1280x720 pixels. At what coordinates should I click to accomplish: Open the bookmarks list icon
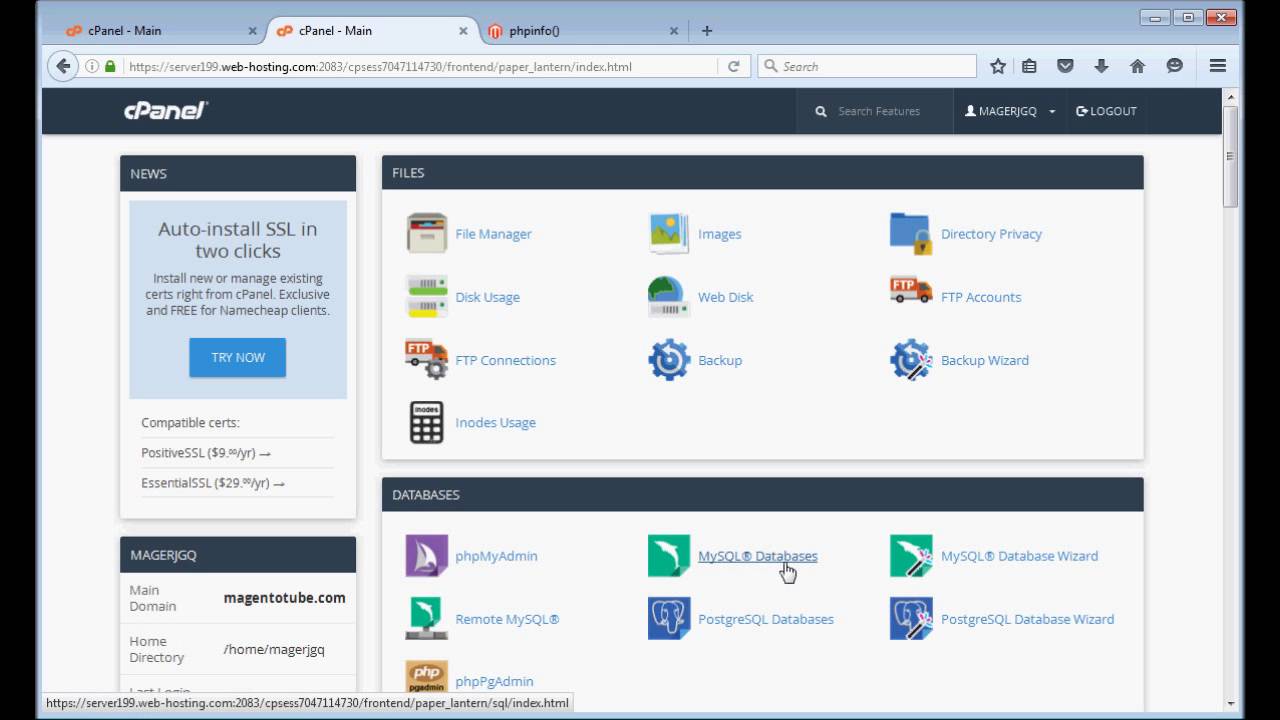(1029, 66)
